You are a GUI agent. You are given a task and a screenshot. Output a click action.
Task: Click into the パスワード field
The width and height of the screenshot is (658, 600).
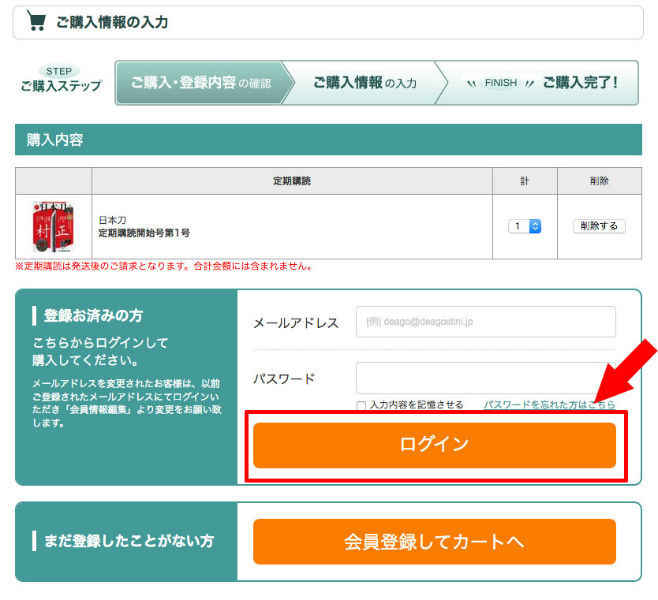tap(485, 378)
